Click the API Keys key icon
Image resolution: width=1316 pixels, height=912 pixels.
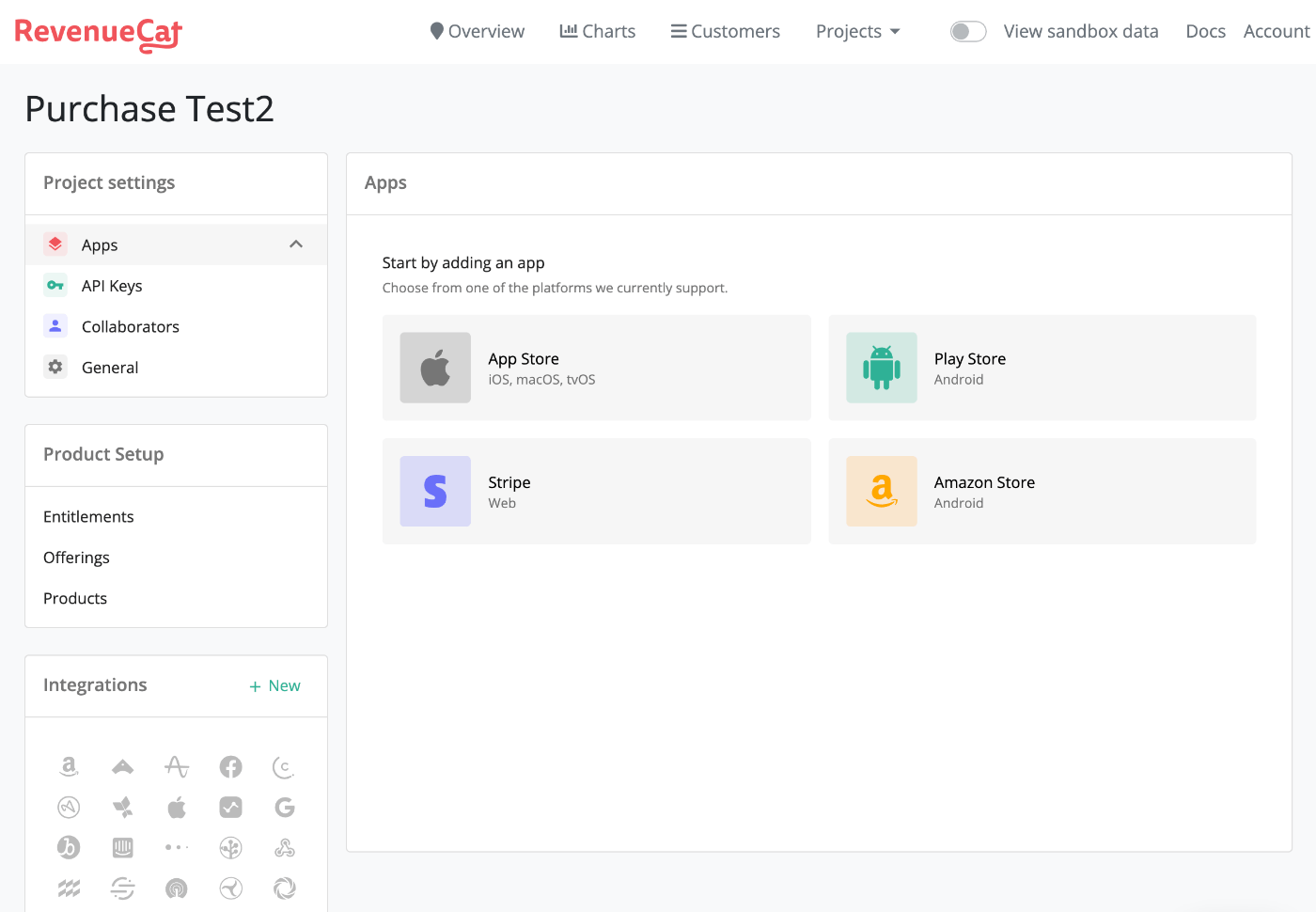(55, 285)
